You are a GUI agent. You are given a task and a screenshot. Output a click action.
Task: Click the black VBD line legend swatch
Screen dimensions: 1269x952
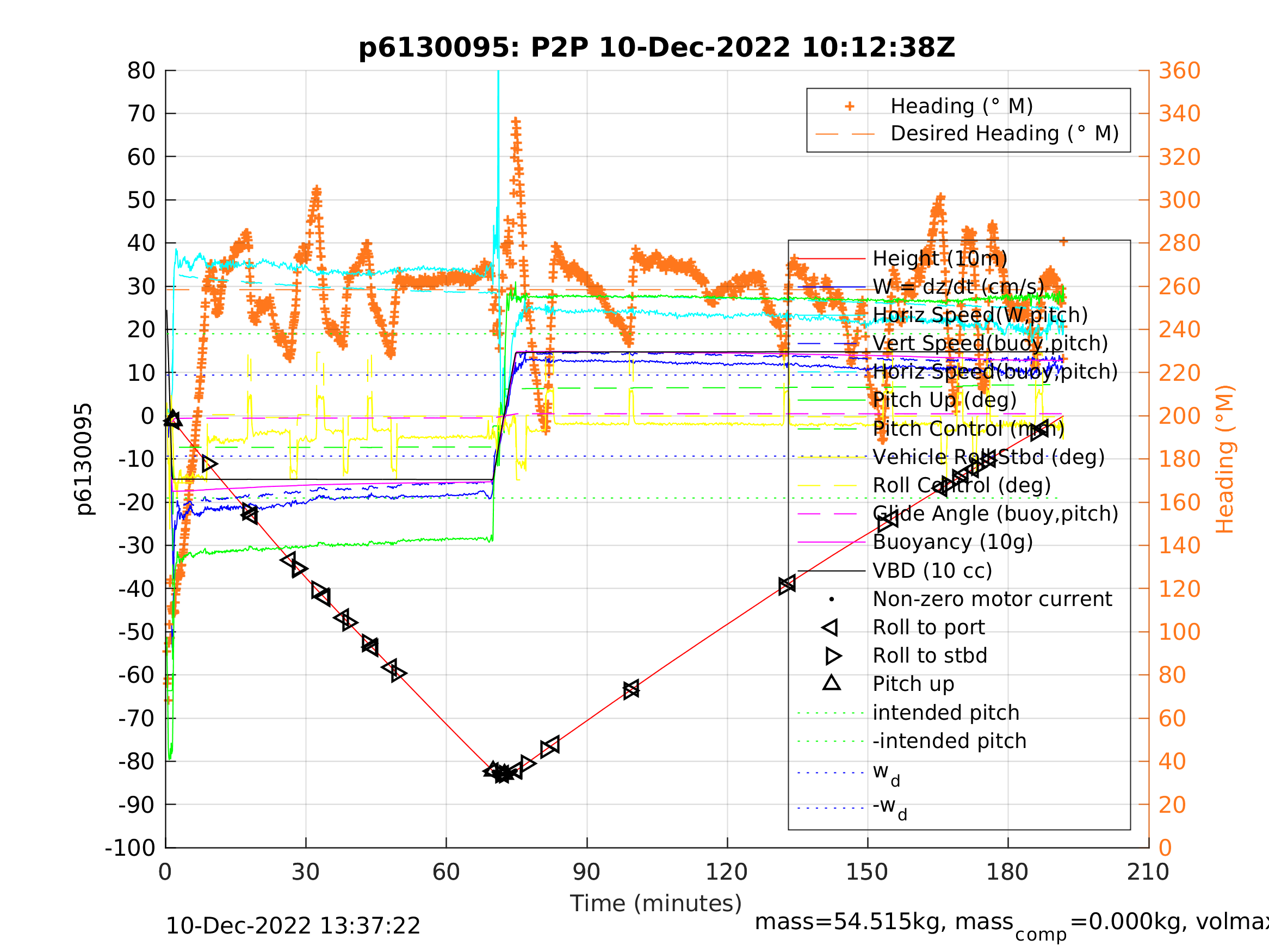[x=831, y=571]
